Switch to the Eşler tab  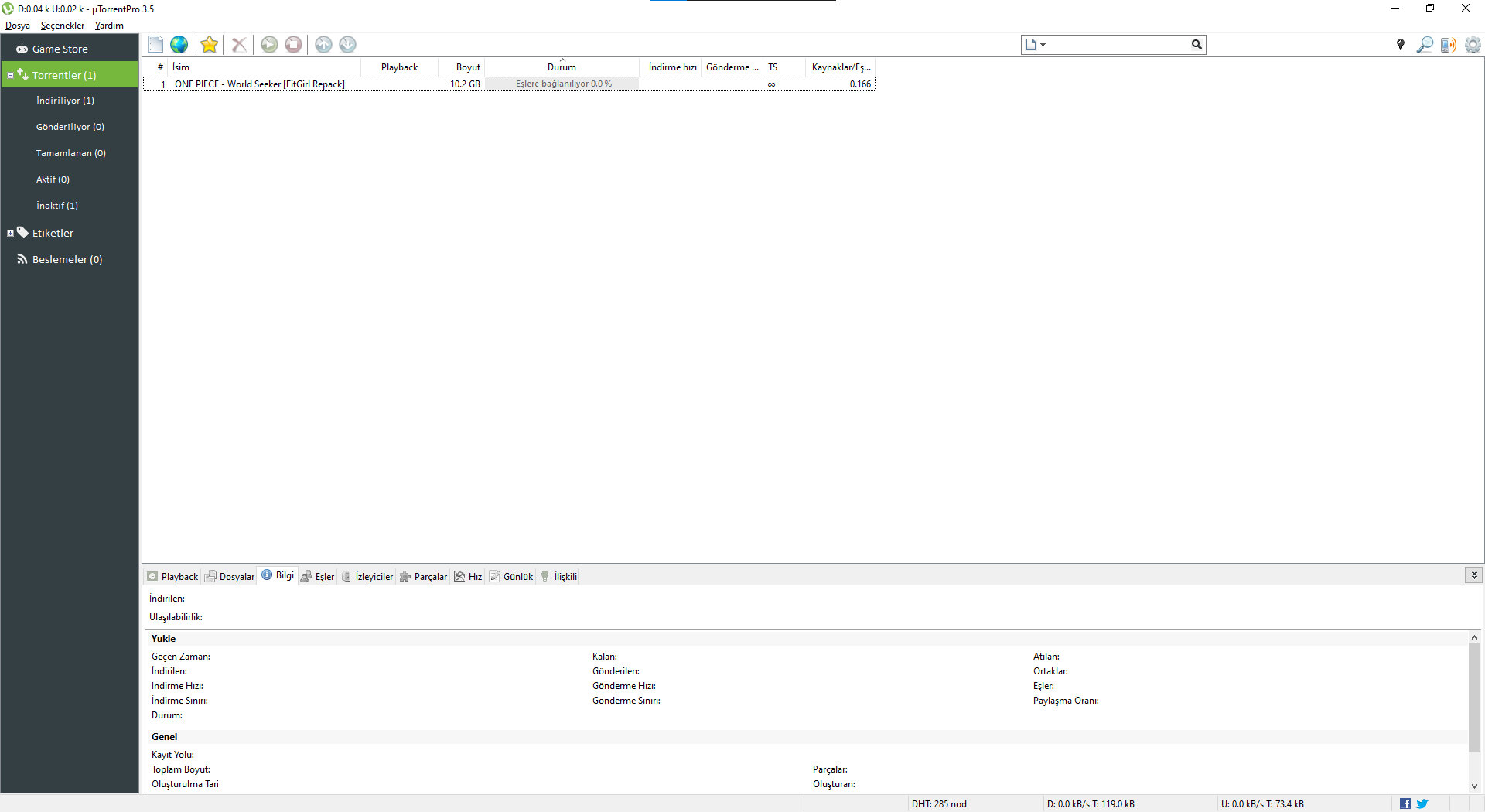[x=317, y=577]
